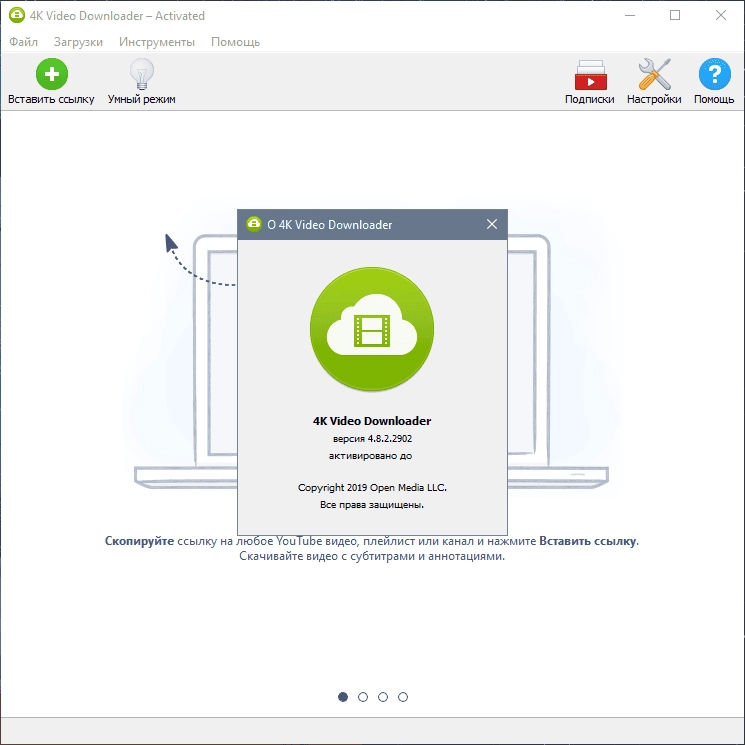This screenshot has height=745, width=745.
Task: Click the small logo in the About dialog title
Action: point(254,224)
